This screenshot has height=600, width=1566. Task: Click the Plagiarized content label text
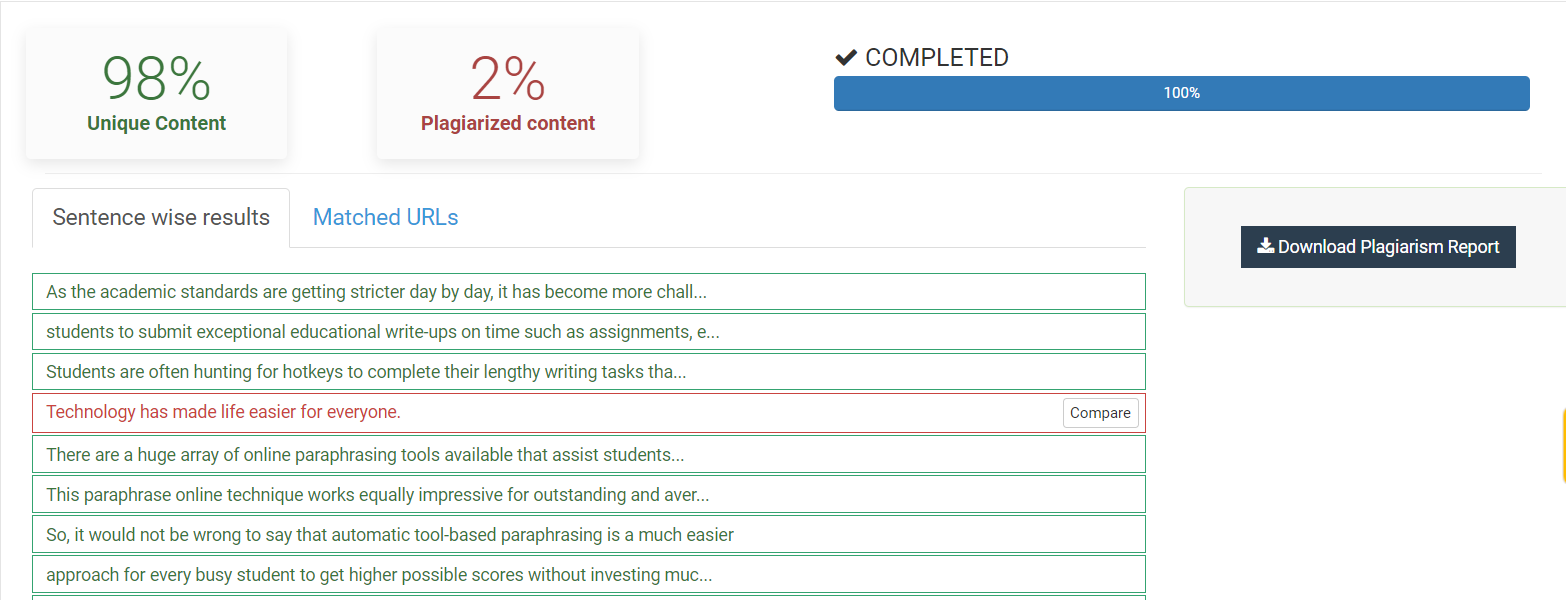point(507,124)
